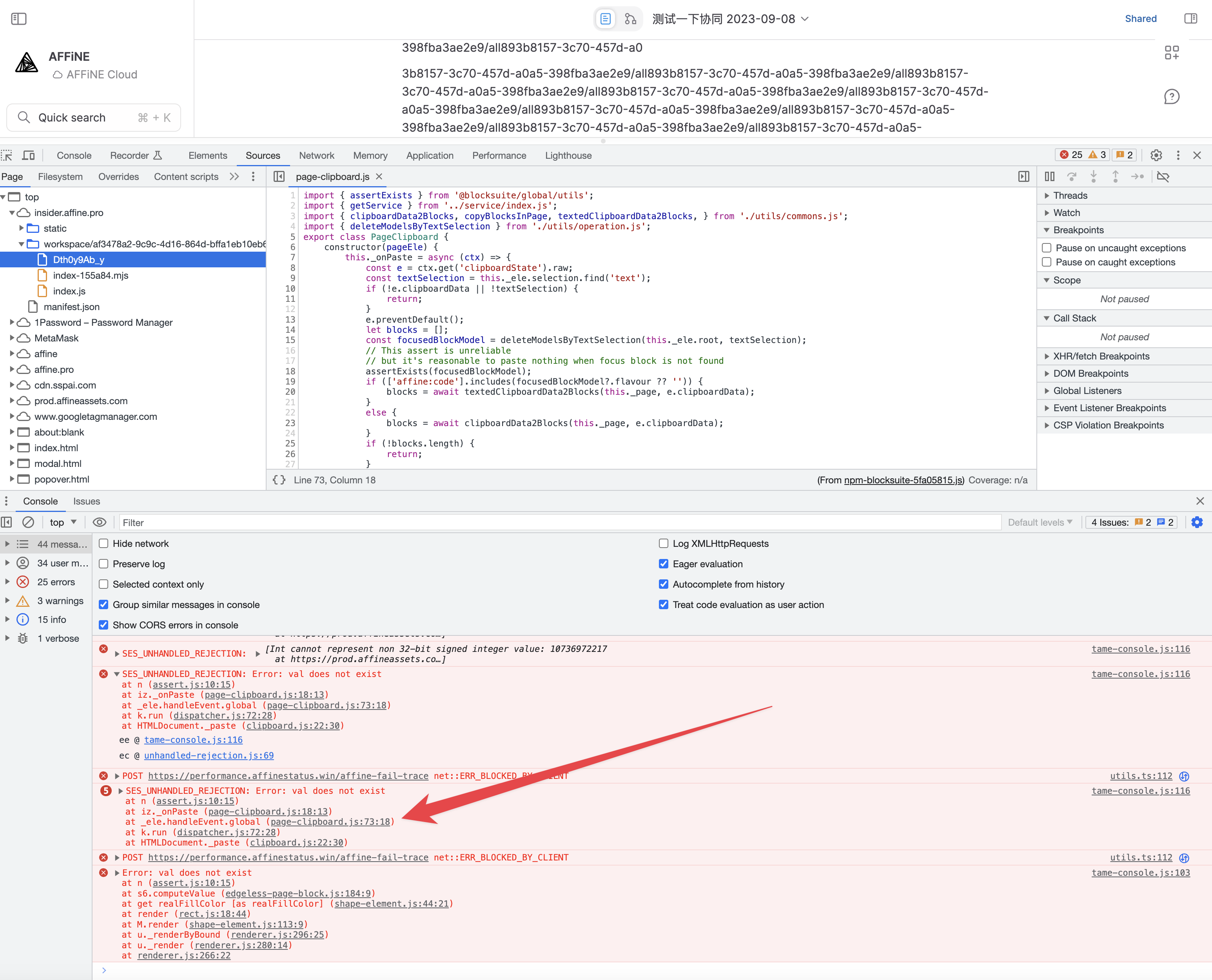This screenshot has height=980, width=1212.
Task: Select the inspect element cursor tool
Action: pyautogui.click(x=7, y=155)
